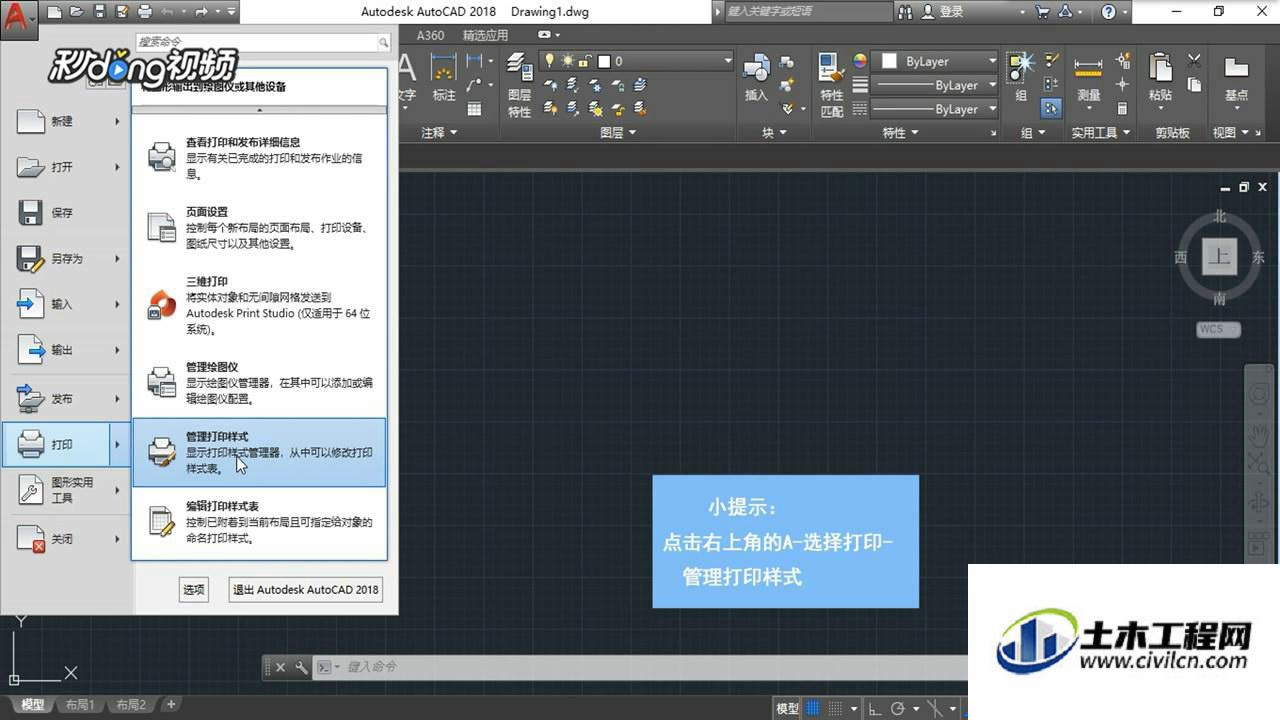
Task: Open the ByLayer object color dropdown
Action: (934, 61)
